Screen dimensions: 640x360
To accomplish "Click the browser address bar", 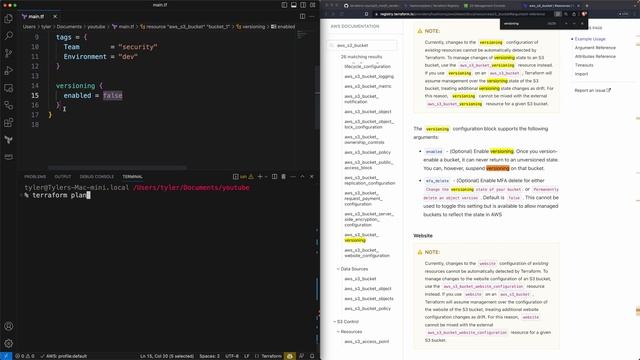I will [x=461, y=14].
